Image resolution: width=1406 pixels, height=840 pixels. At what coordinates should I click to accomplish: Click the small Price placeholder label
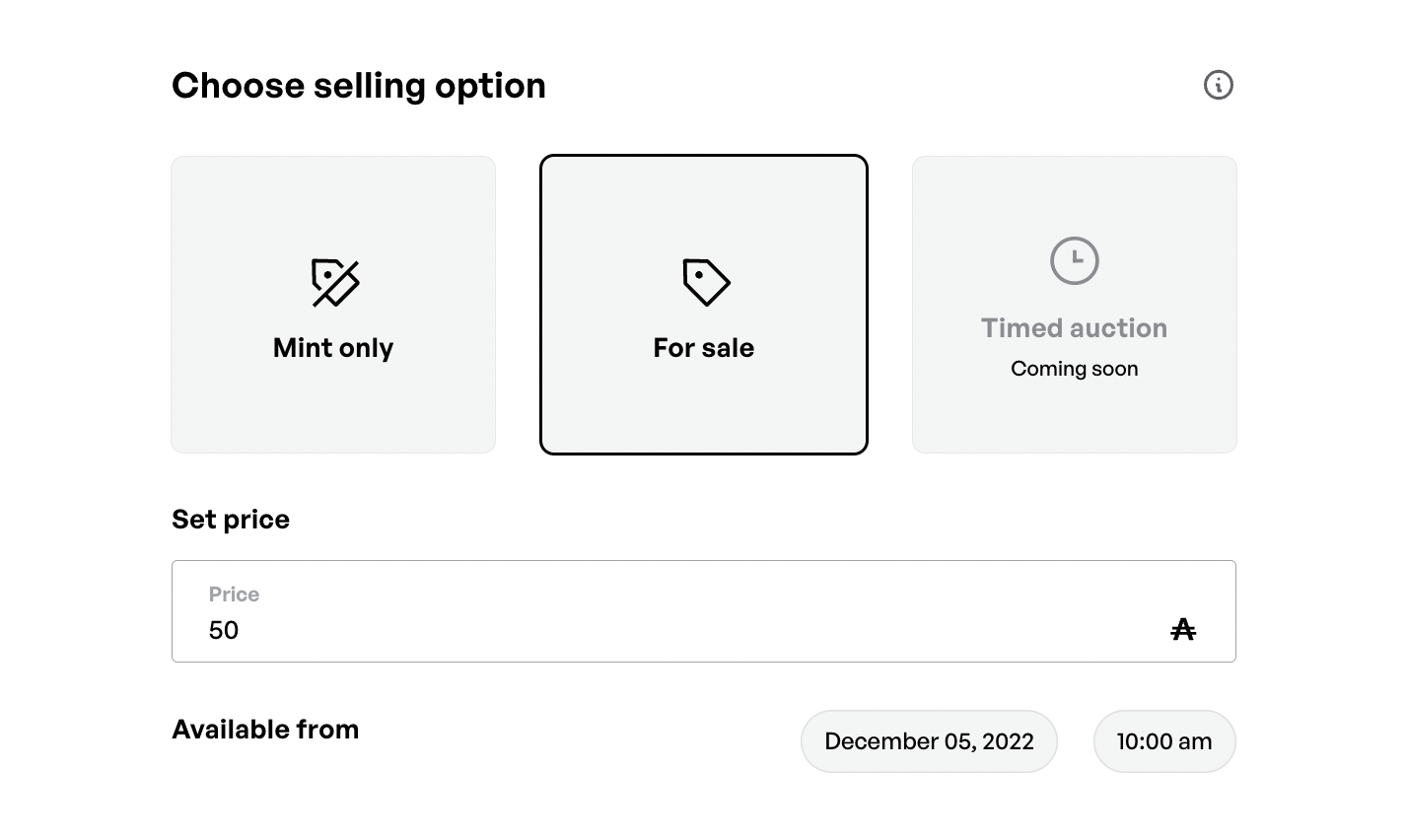[234, 595]
